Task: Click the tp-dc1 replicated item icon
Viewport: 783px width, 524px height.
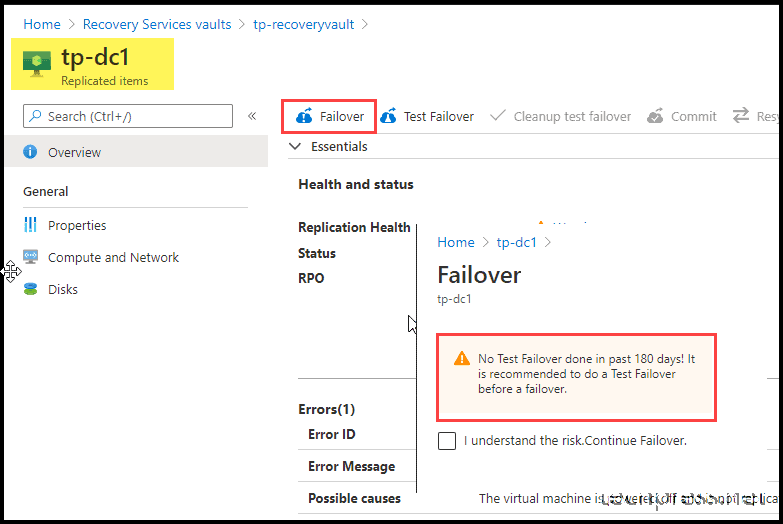Action: (x=36, y=64)
